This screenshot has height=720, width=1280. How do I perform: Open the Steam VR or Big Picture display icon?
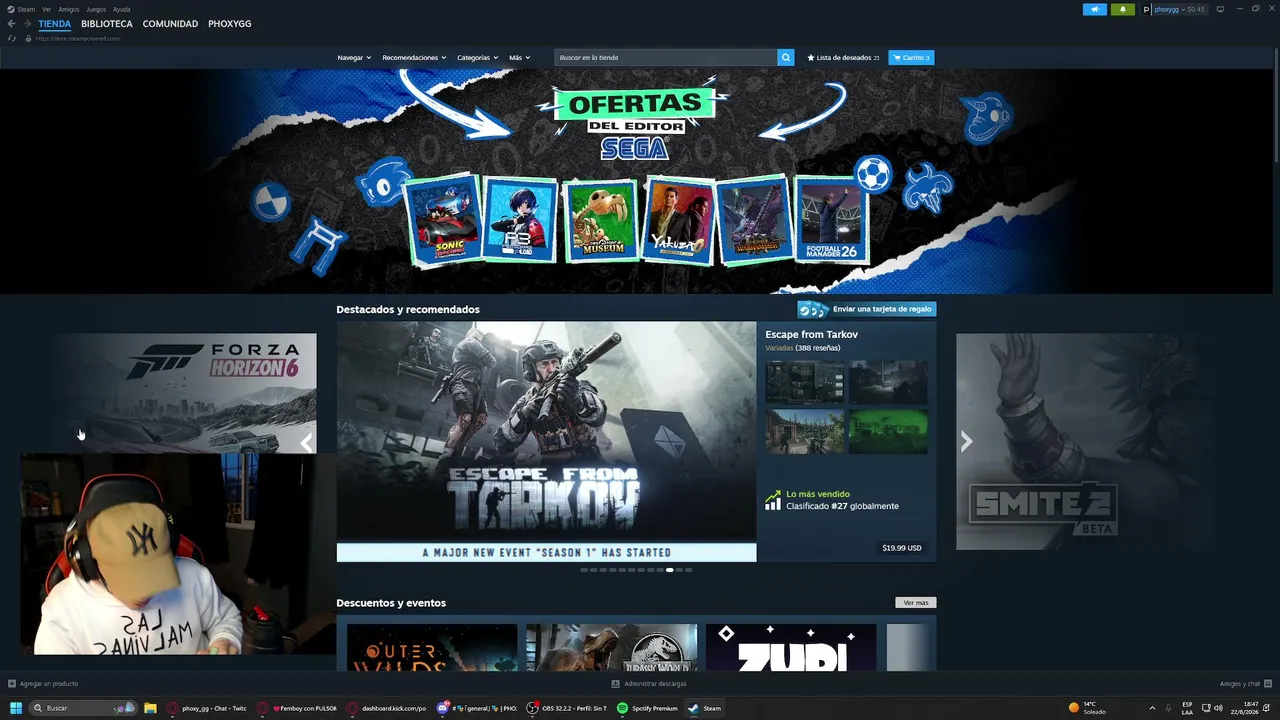click(x=1220, y=10)
